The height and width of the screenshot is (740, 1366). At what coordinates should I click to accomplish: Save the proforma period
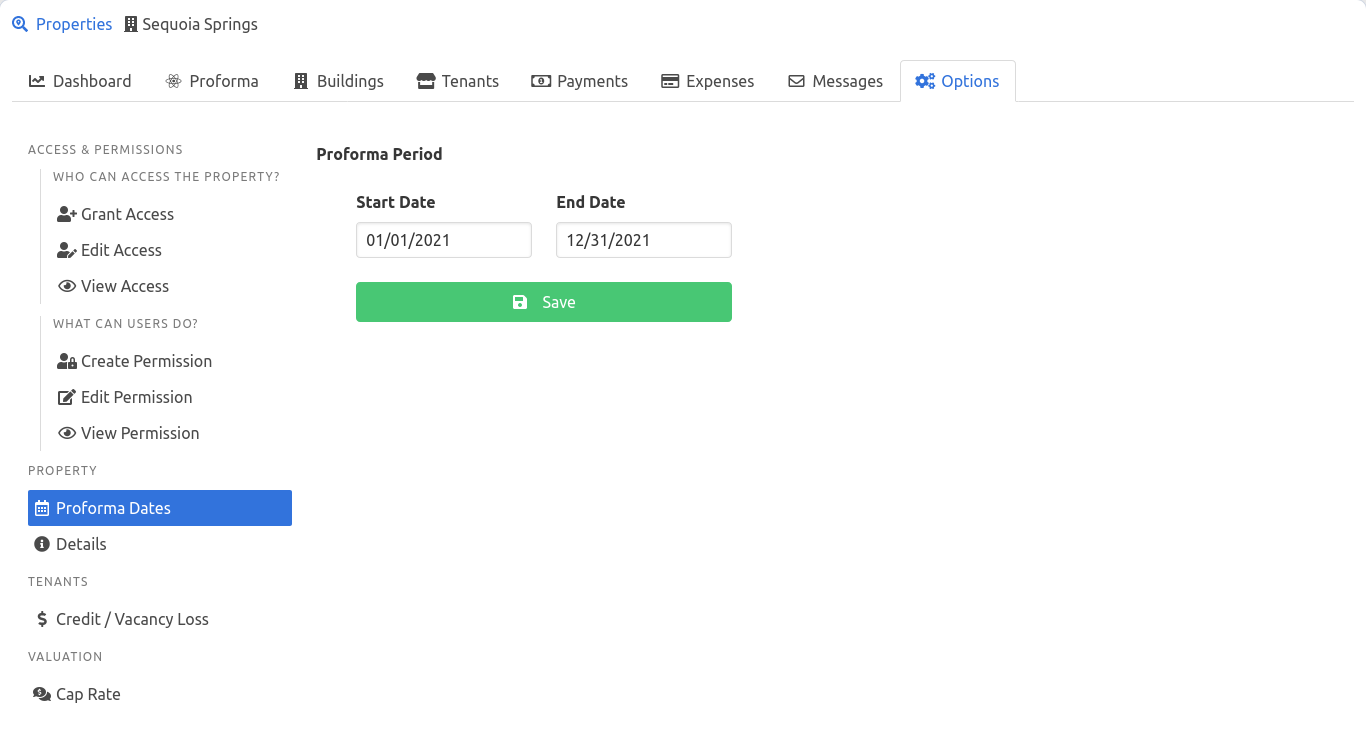(x=544, y=302)
